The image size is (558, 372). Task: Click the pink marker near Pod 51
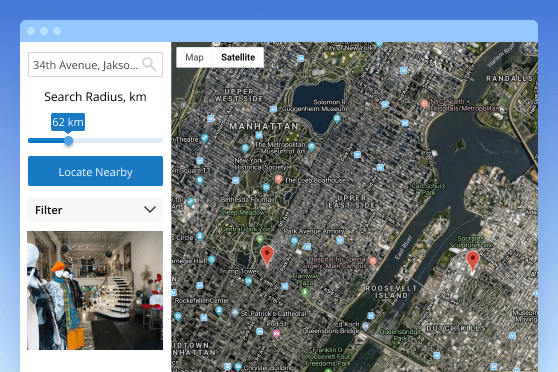[x=277, y=334]
